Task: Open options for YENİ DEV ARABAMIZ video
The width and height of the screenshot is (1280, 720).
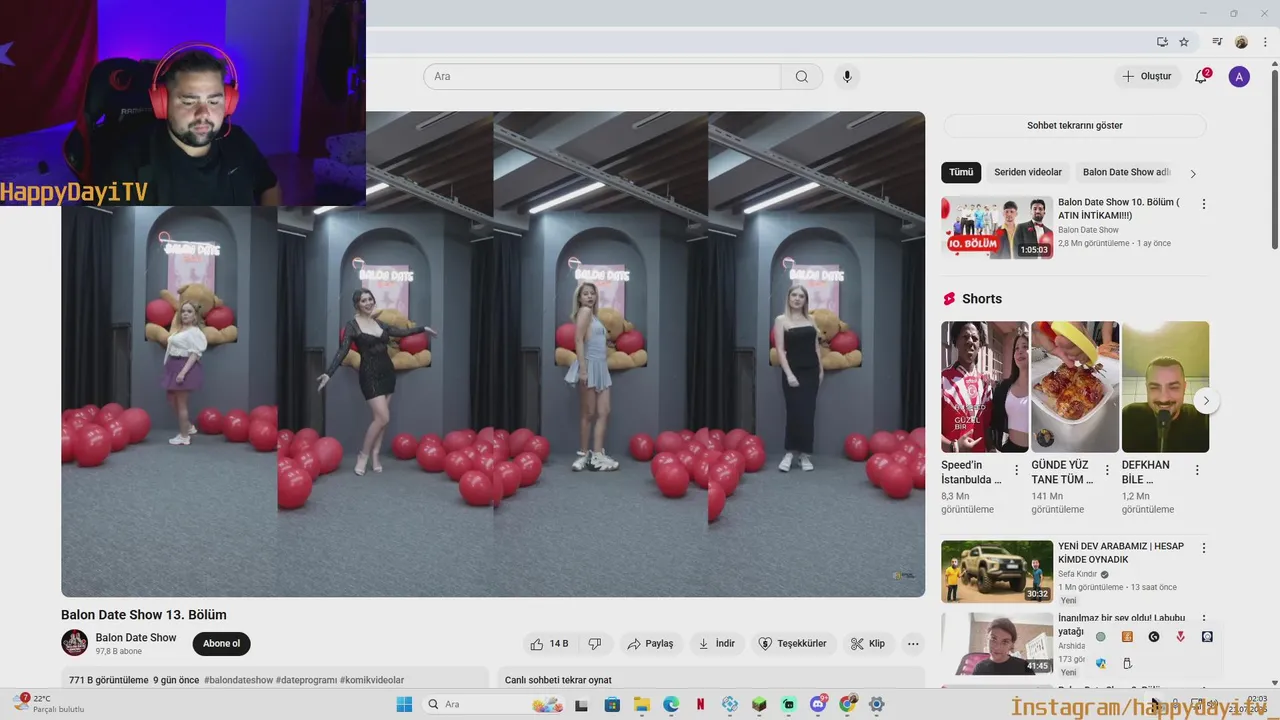Action: [x=1204, y=548]
